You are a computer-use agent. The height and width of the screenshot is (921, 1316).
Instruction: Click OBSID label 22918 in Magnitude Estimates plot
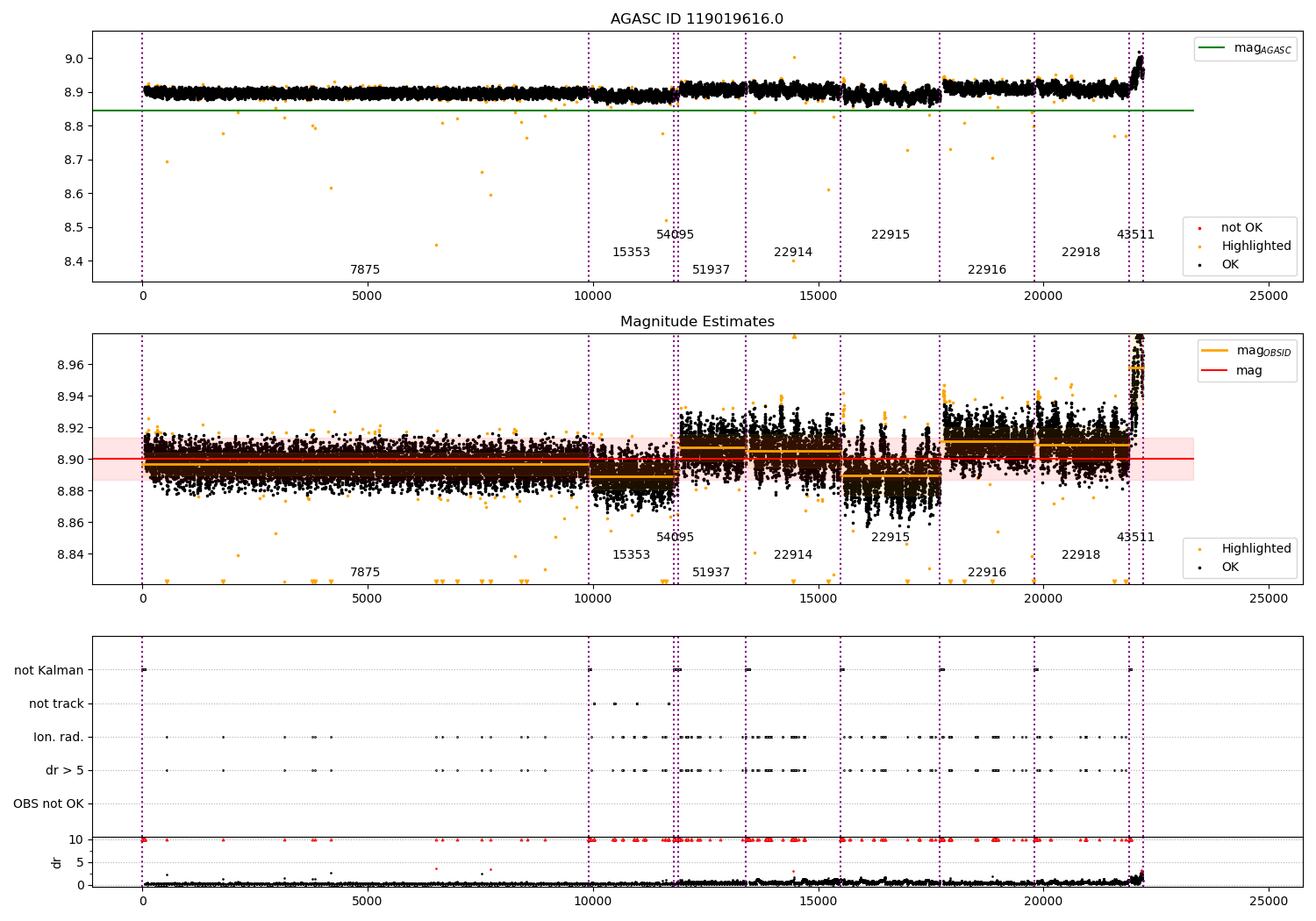point(1081,555)
